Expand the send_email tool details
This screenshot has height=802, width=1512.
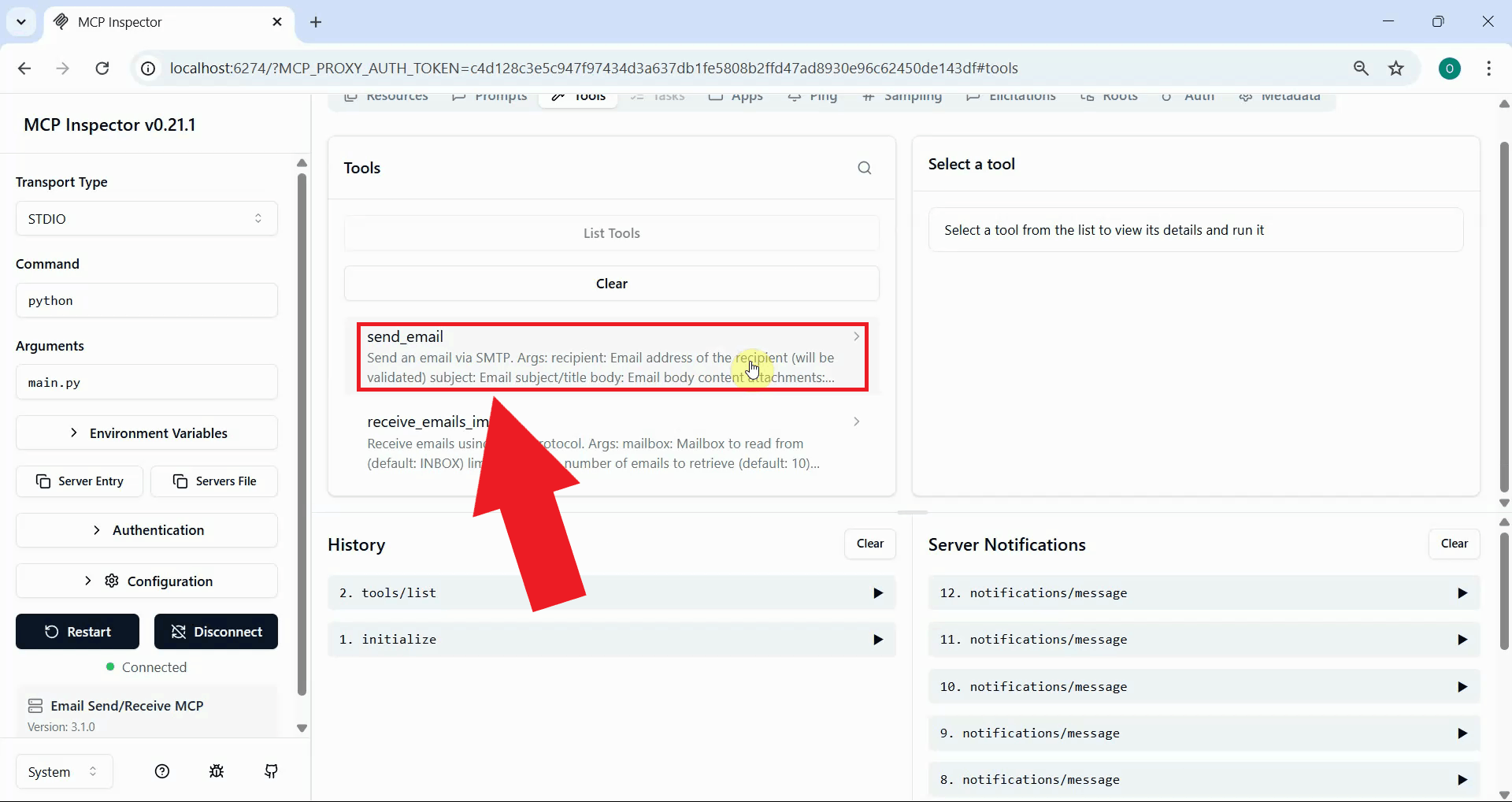855,336
